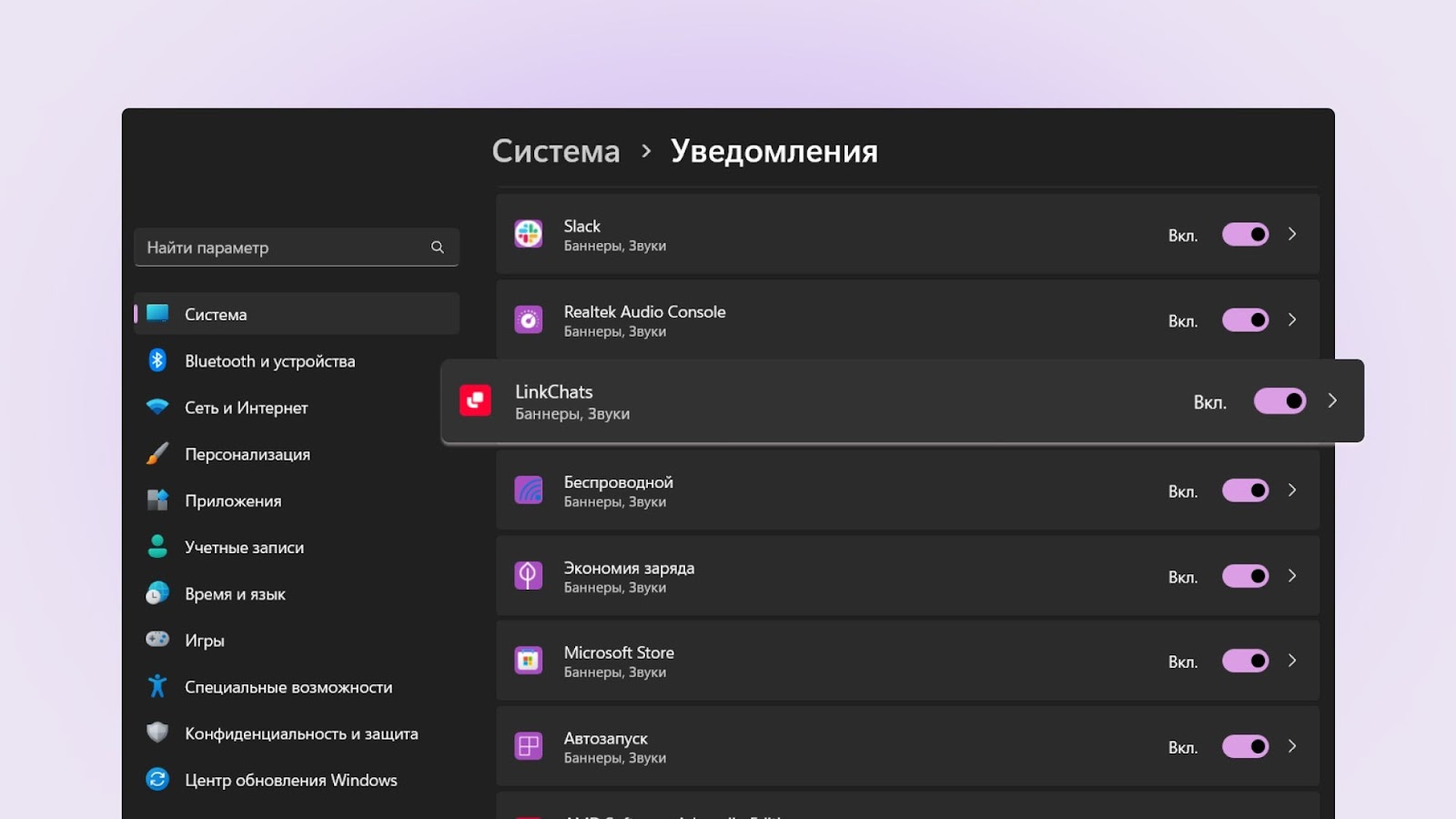Click the person icon for Учетные записи
Image resolution: width=1456 pixels, height=819 pixels.
157,546
